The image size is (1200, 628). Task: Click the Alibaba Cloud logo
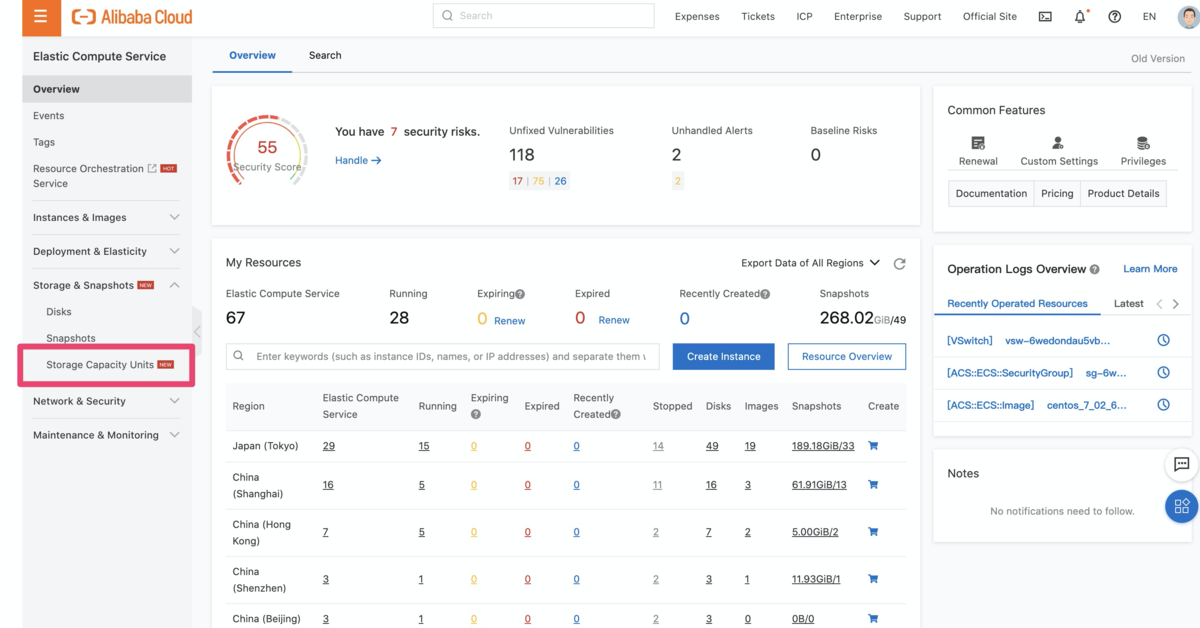pyautogui.click(x=132, y=17)
